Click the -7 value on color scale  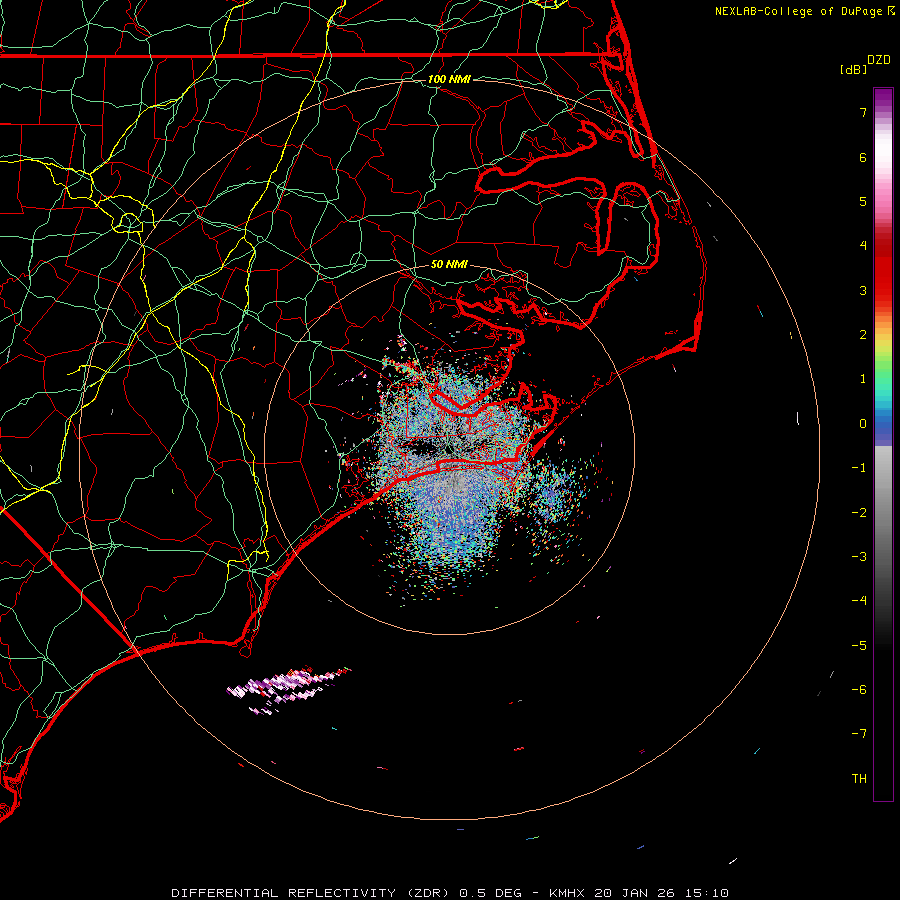point(859,734)
